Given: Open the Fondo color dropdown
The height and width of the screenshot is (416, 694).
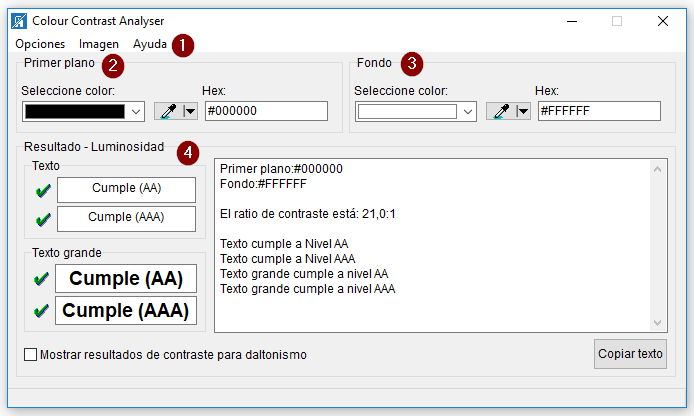Looking at the screenshot, I should pyautogui.click(x=468, y=111).
